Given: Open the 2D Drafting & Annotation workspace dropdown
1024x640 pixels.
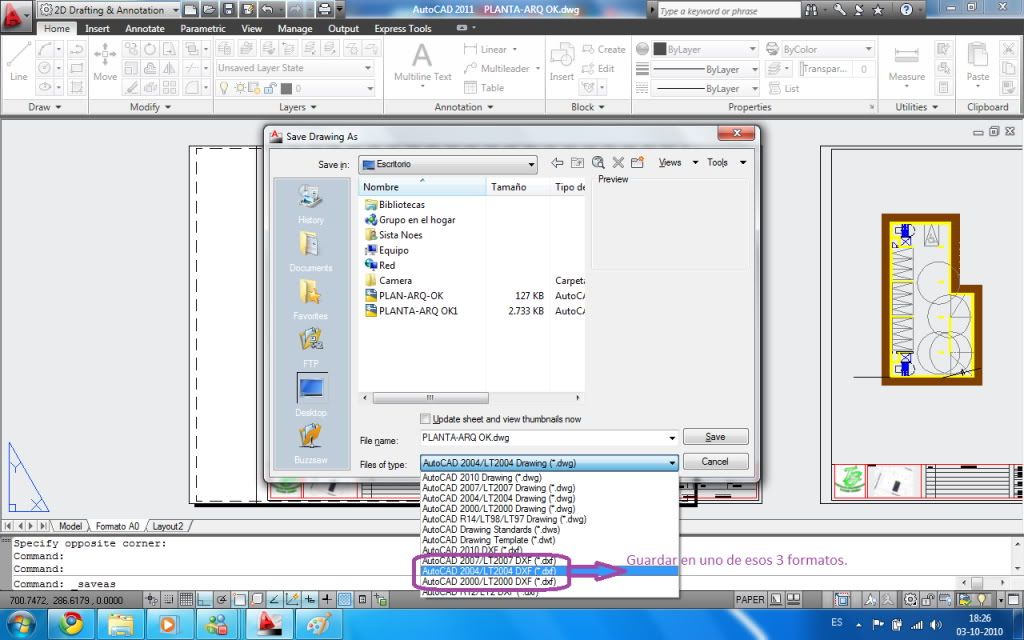Looking at the screenshot, I should click(x=108, y=10).
